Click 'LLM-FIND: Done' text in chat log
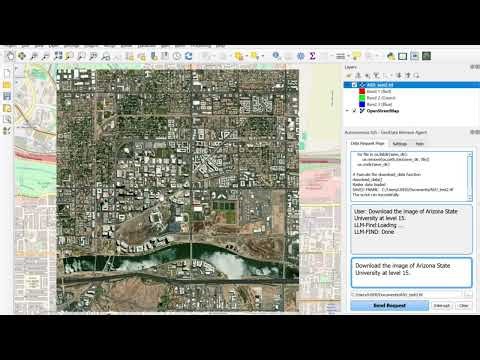The image size is (480, 360). click(374, 232)
